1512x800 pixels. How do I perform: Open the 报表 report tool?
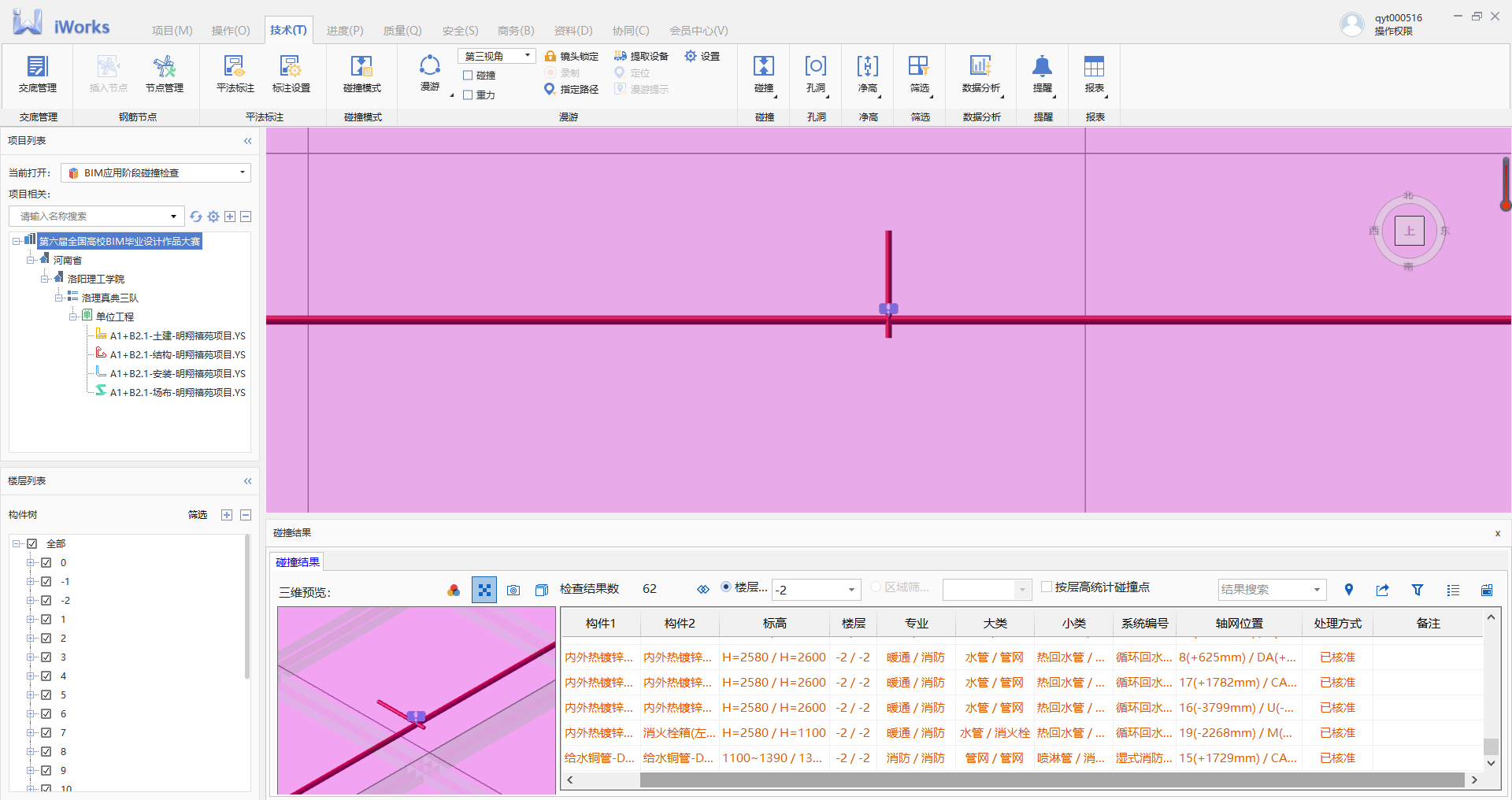[x=1094, y=74]
